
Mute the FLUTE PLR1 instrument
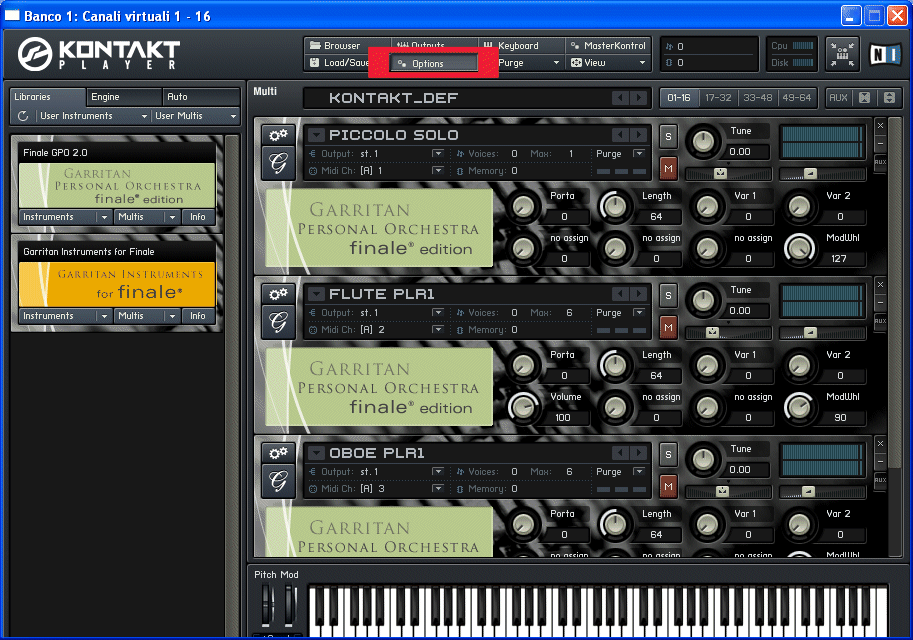coord(668,327)
